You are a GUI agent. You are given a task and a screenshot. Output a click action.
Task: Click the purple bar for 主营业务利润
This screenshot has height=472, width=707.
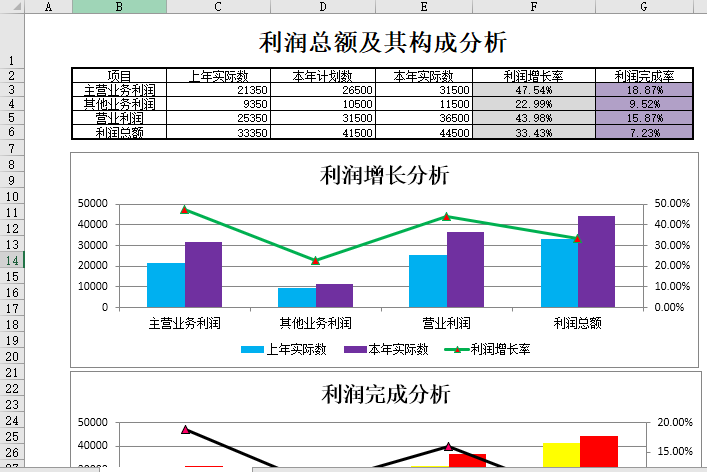point(203,274)
